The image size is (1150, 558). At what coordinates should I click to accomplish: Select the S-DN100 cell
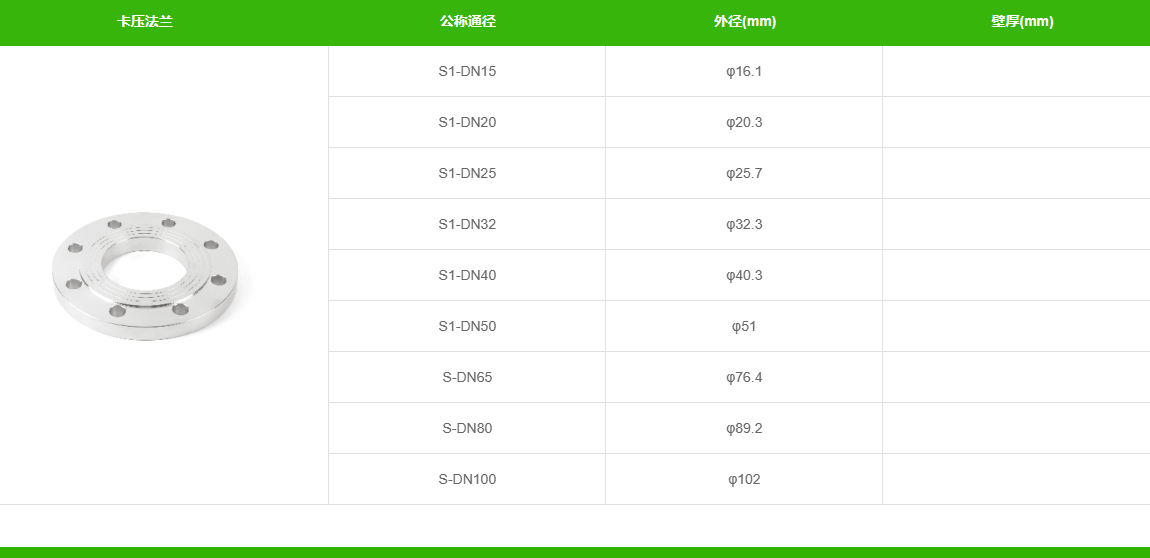tap(467, 480)
